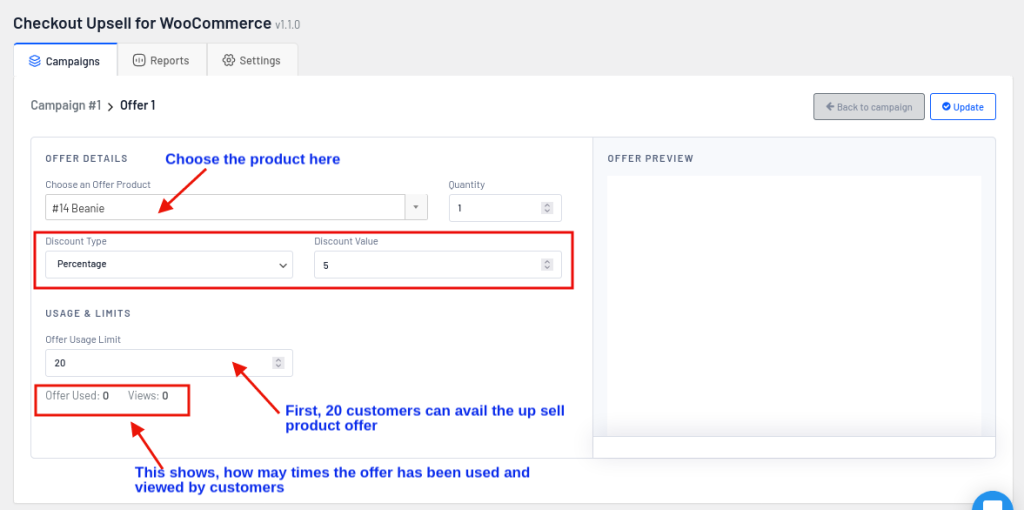Click the 'OFFER PREVIEW' heading
Viewport: 1024px width, 510px height.
tap(650, 159)
